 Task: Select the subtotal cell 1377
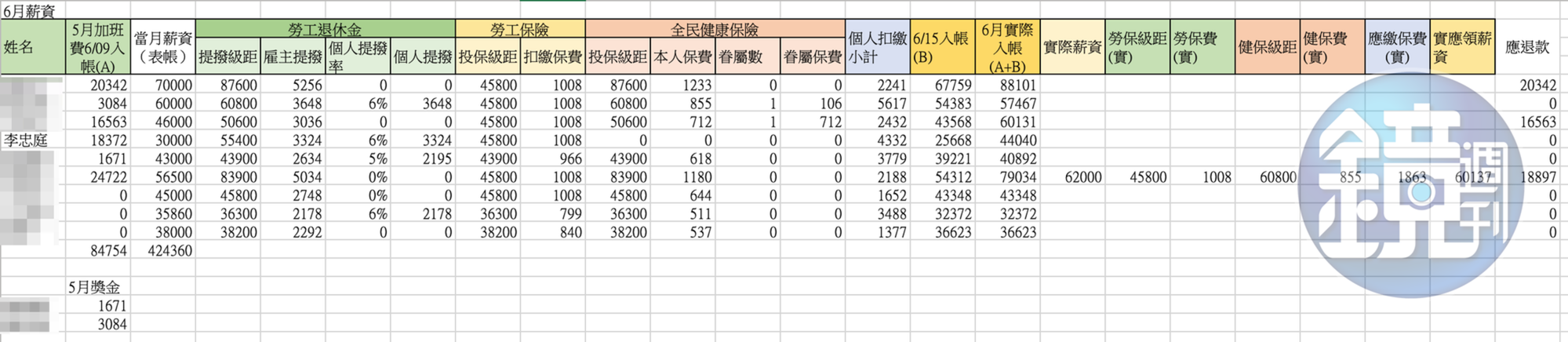click(x=877, y=232)
